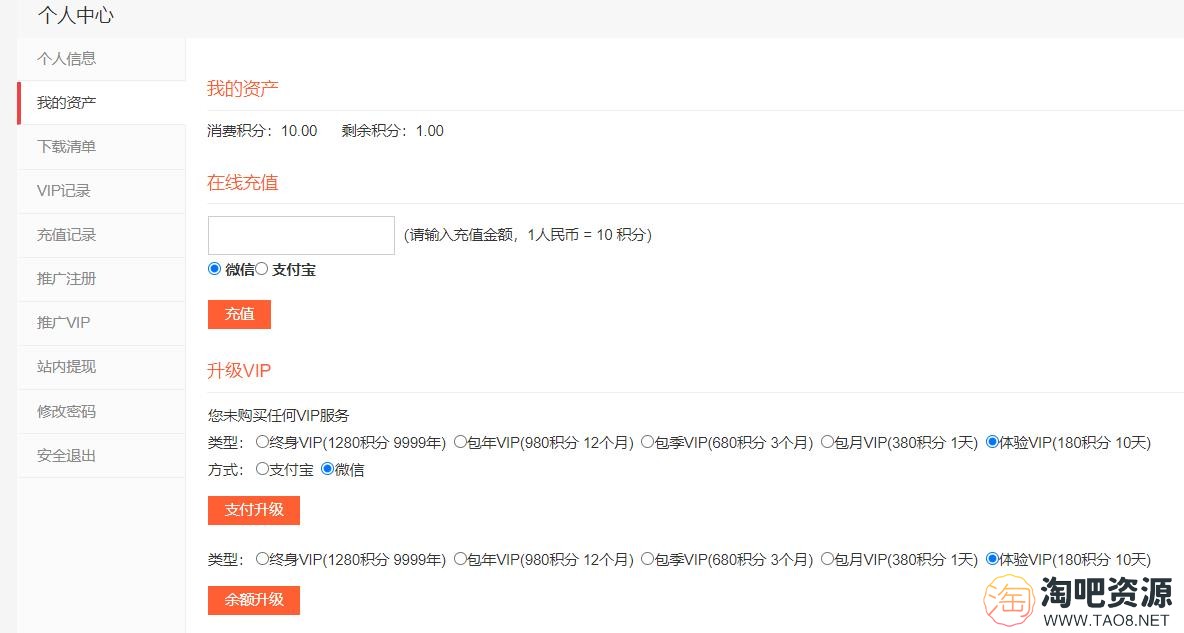Go to VIP记录
Screen dimensions: 1184x633
[101, 191]
